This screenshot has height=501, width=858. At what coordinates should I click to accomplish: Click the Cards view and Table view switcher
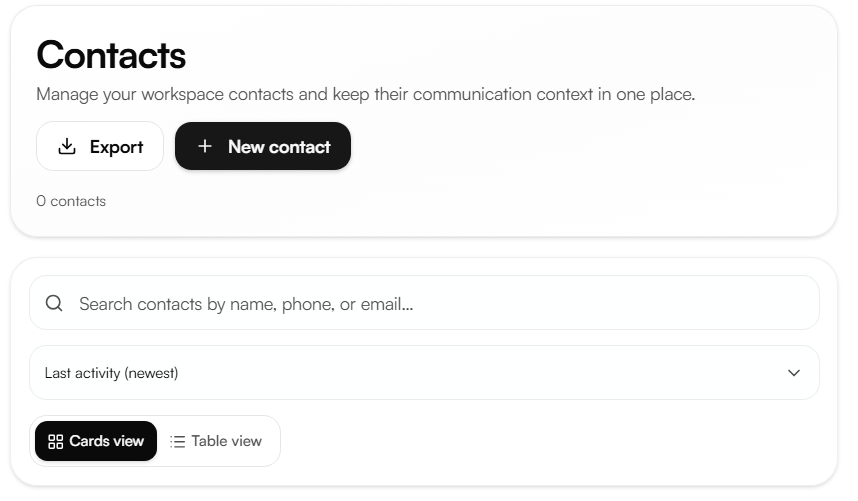pyautogui.click(x=155, y=441)
